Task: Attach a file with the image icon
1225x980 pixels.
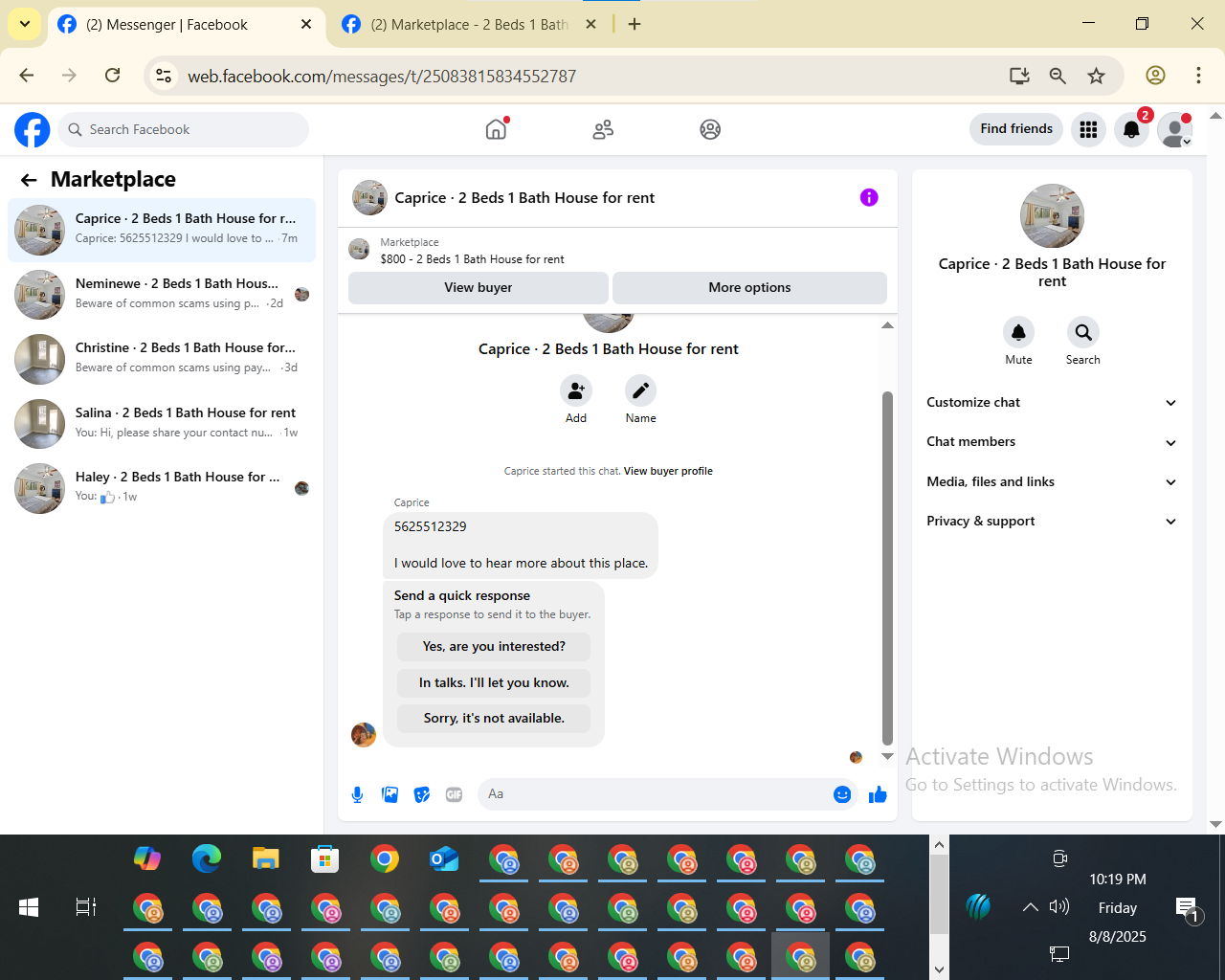Action: pyautogui.click(x=390, y=794)
